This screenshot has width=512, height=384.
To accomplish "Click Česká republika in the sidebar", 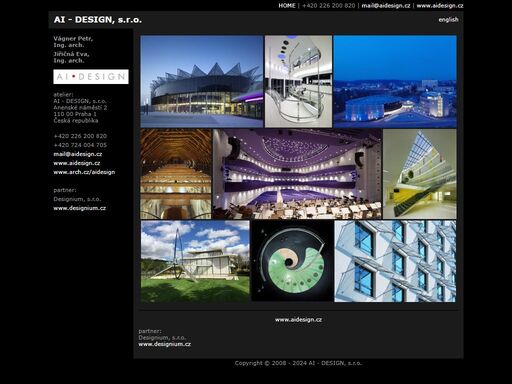I will (76, 120).
